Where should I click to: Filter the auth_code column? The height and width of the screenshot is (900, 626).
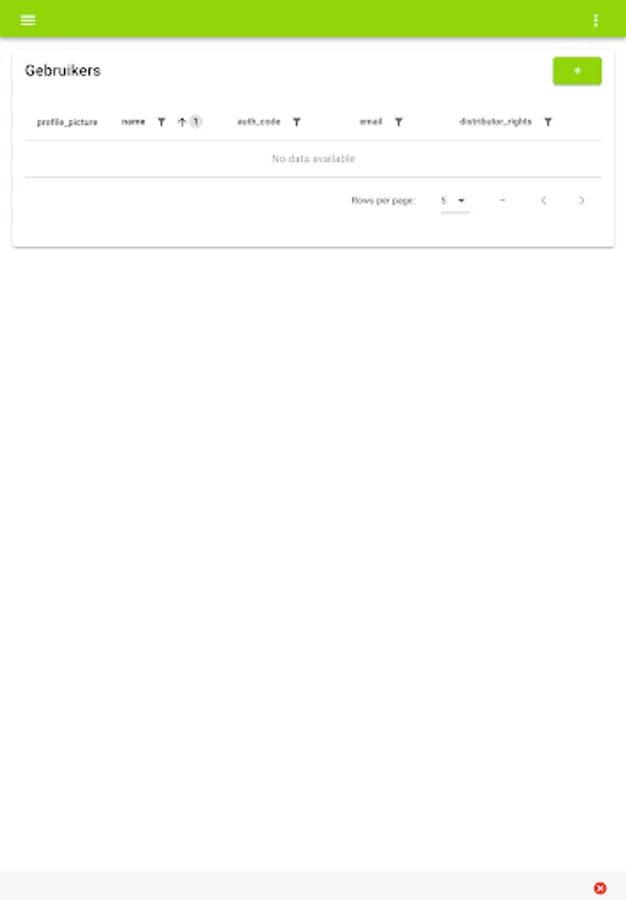297,122
